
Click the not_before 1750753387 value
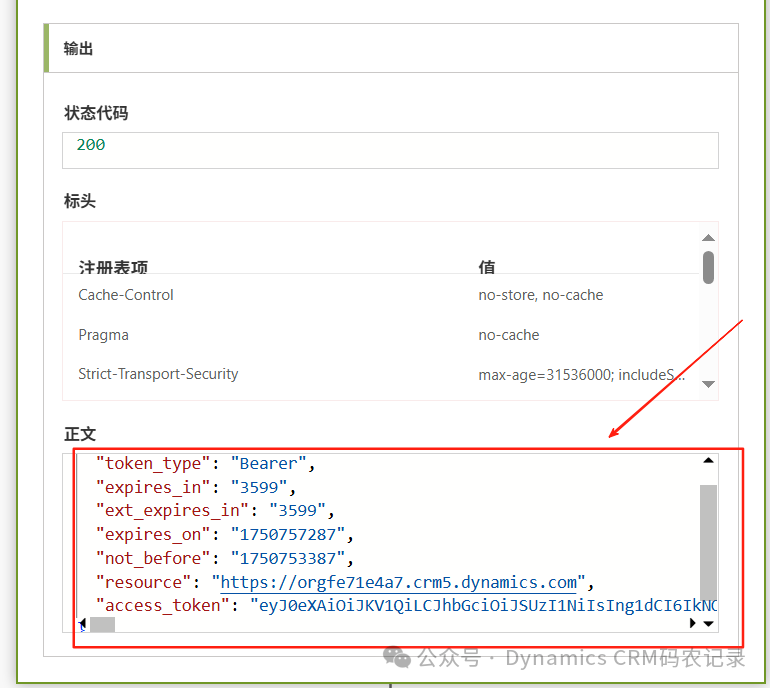[x=288, y=558]
